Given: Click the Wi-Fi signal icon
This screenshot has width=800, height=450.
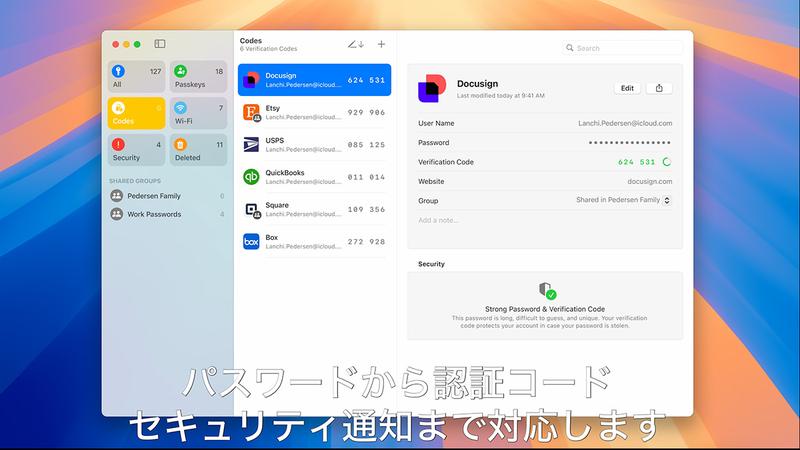Looking at the screenshot, I should [x=181, y=108].
